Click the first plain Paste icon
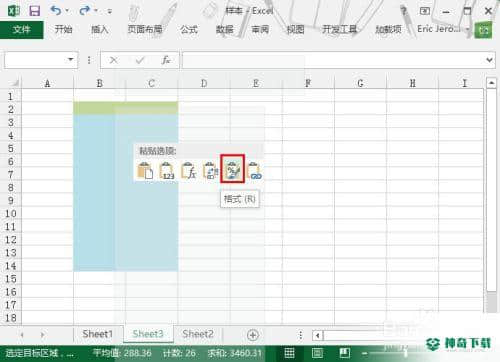This screenshot has height=362, width=500. click(x=145, y=170)
